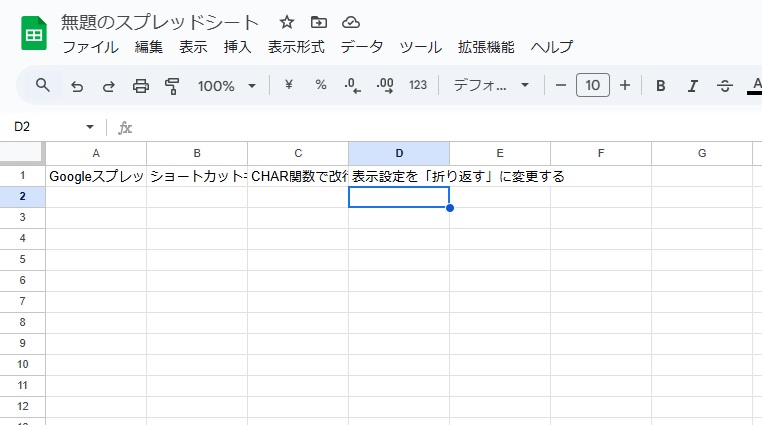Open the 編集 menu

149,47
